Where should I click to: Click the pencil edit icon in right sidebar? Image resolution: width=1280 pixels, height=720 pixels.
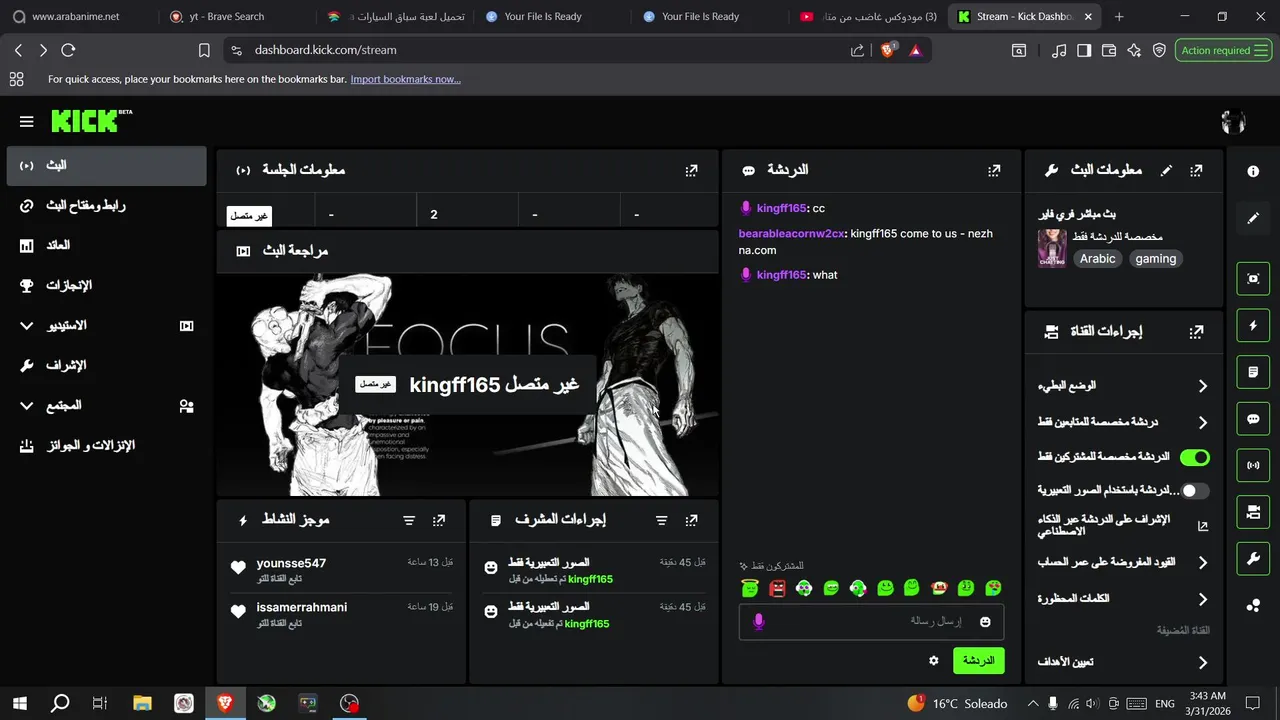pyautogui.click(x=1253, y=218)
